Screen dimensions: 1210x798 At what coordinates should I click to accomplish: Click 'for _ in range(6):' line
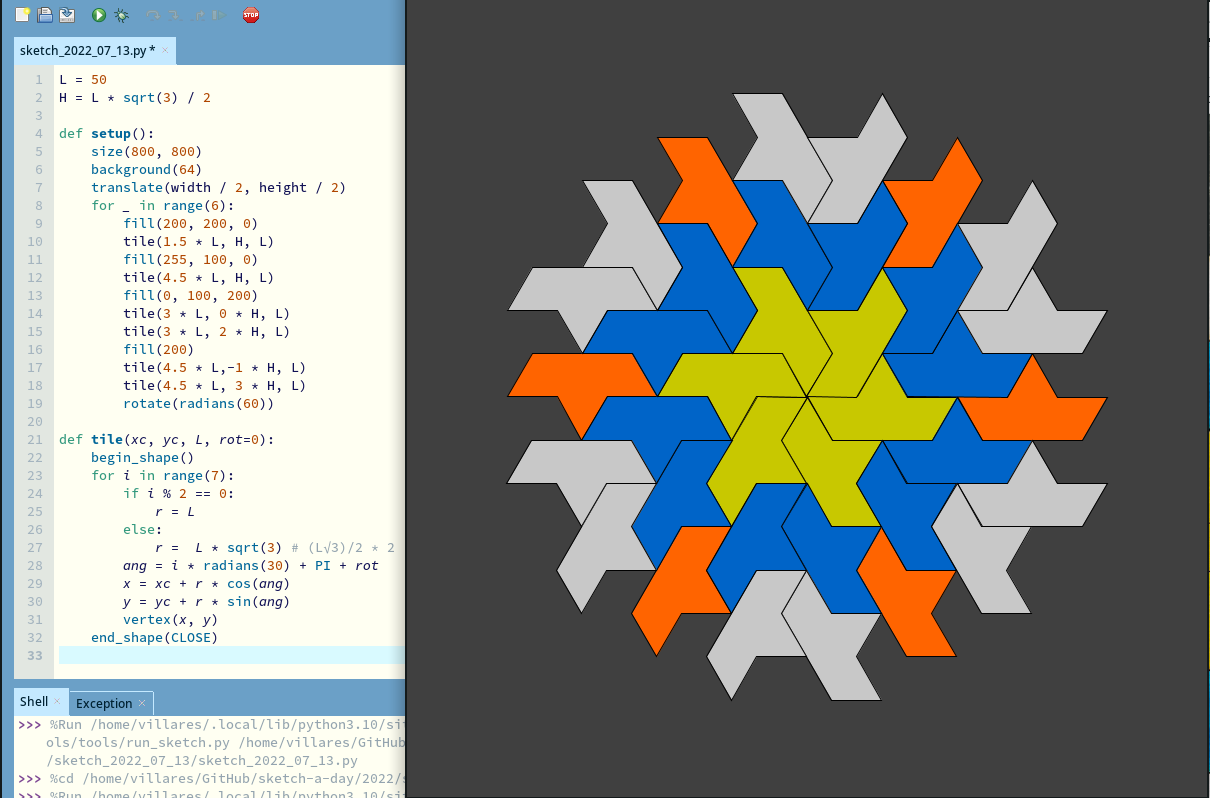[x=163, y=205]
